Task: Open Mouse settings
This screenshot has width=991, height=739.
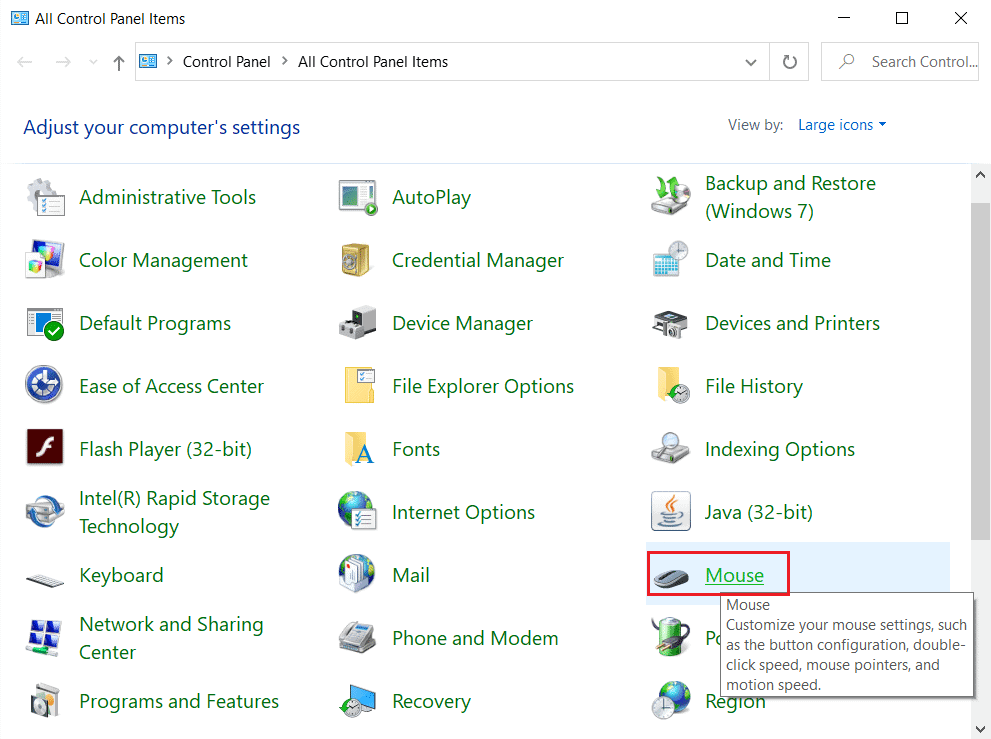Action: pyautogui.click(x=735, y=575)
